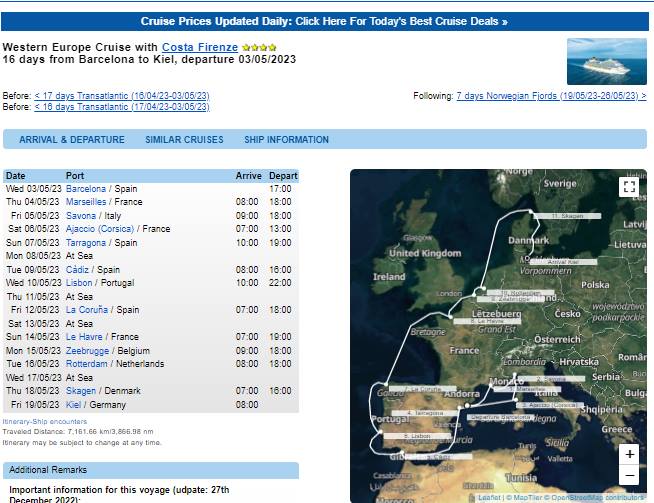Screen dimensions: 654x503
Task: Click the Ajaccio (Corsica) map label
Action: [x=550, y=405]
